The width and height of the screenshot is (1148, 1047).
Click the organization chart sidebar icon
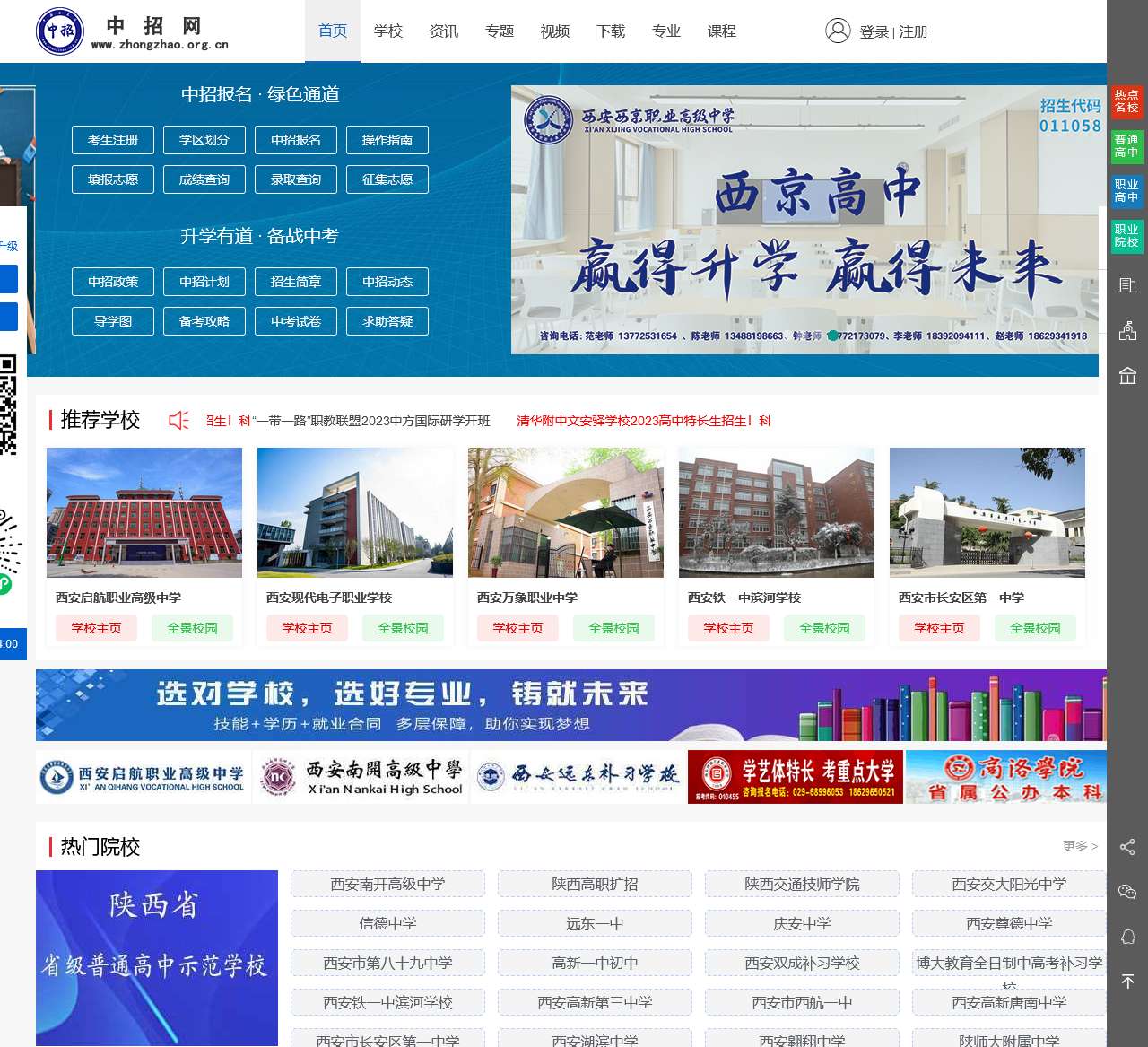click(1127, 330)
